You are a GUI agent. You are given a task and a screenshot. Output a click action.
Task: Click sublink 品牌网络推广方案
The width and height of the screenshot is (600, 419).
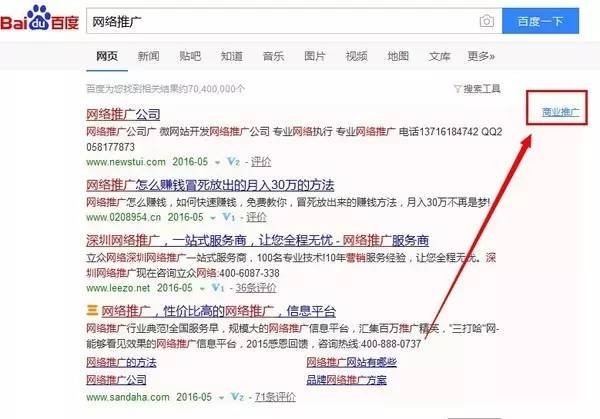point(346,380)
